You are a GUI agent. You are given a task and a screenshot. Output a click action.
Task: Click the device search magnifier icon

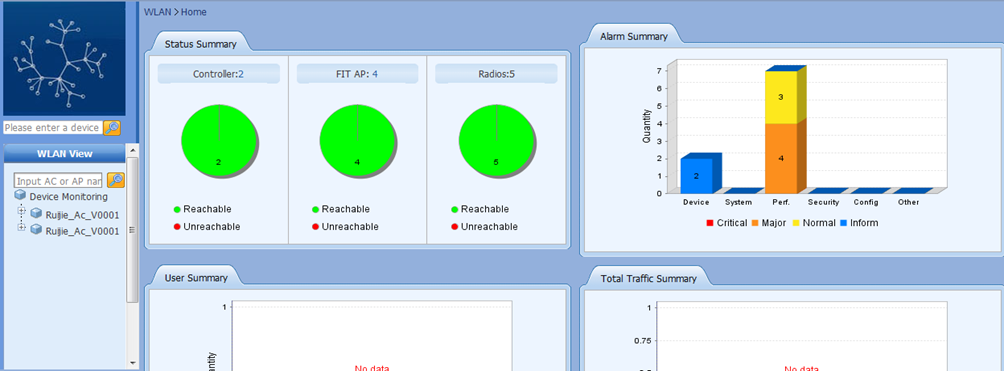[112, 128]
